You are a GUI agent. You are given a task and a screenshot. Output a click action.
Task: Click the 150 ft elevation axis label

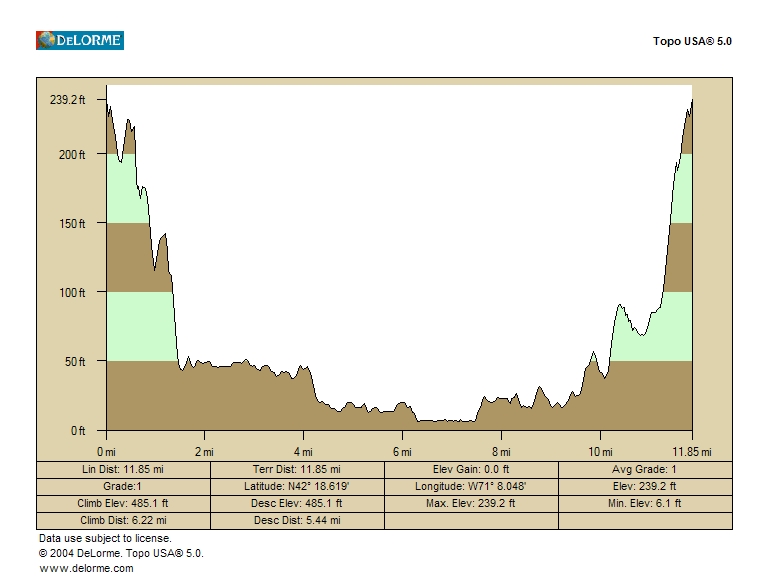tap(70, 223)
